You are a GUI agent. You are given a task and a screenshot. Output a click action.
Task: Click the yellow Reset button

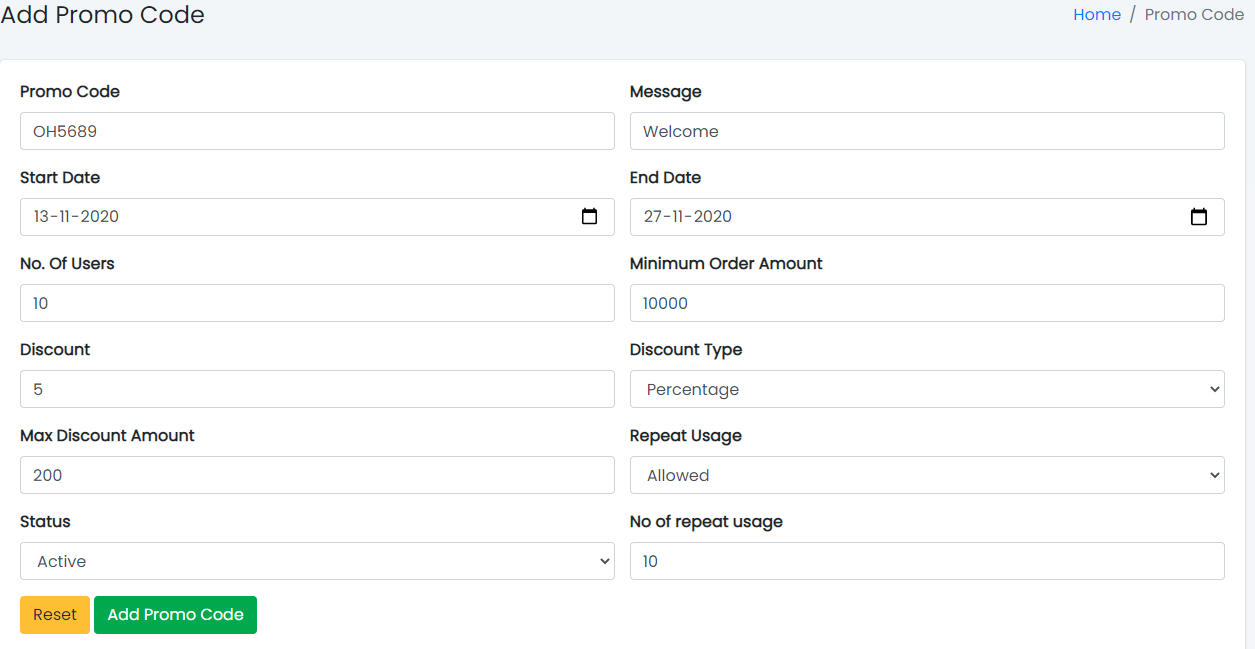[55, 615]
